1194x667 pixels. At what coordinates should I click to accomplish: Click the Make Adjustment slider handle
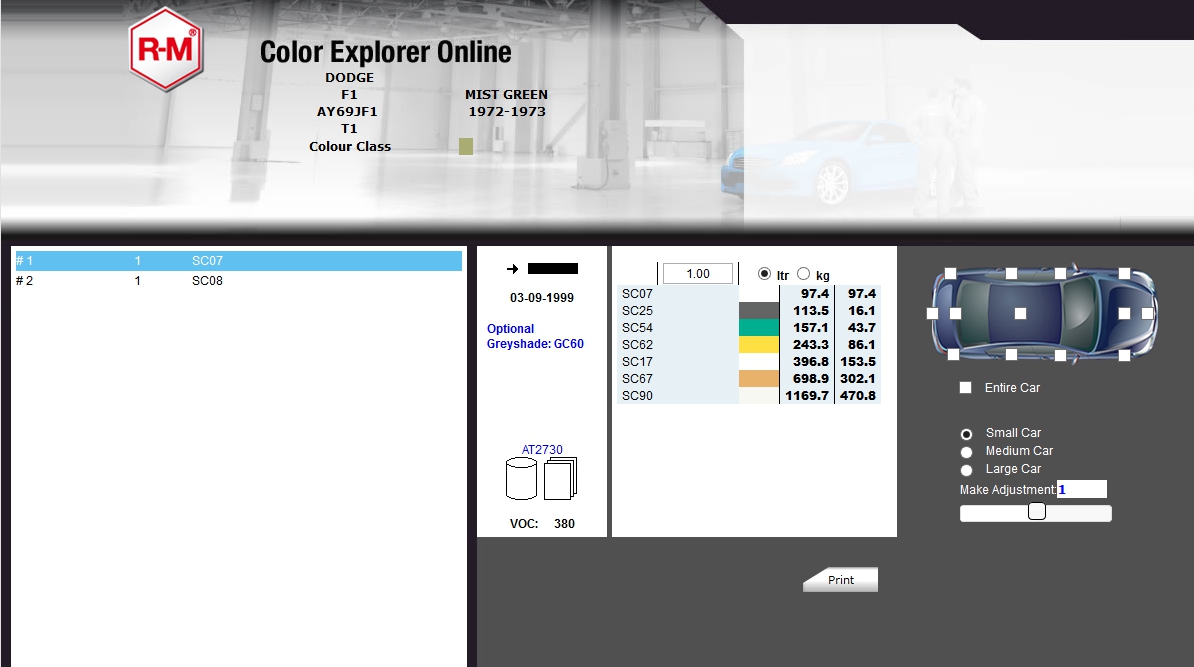coord(1037,512)
